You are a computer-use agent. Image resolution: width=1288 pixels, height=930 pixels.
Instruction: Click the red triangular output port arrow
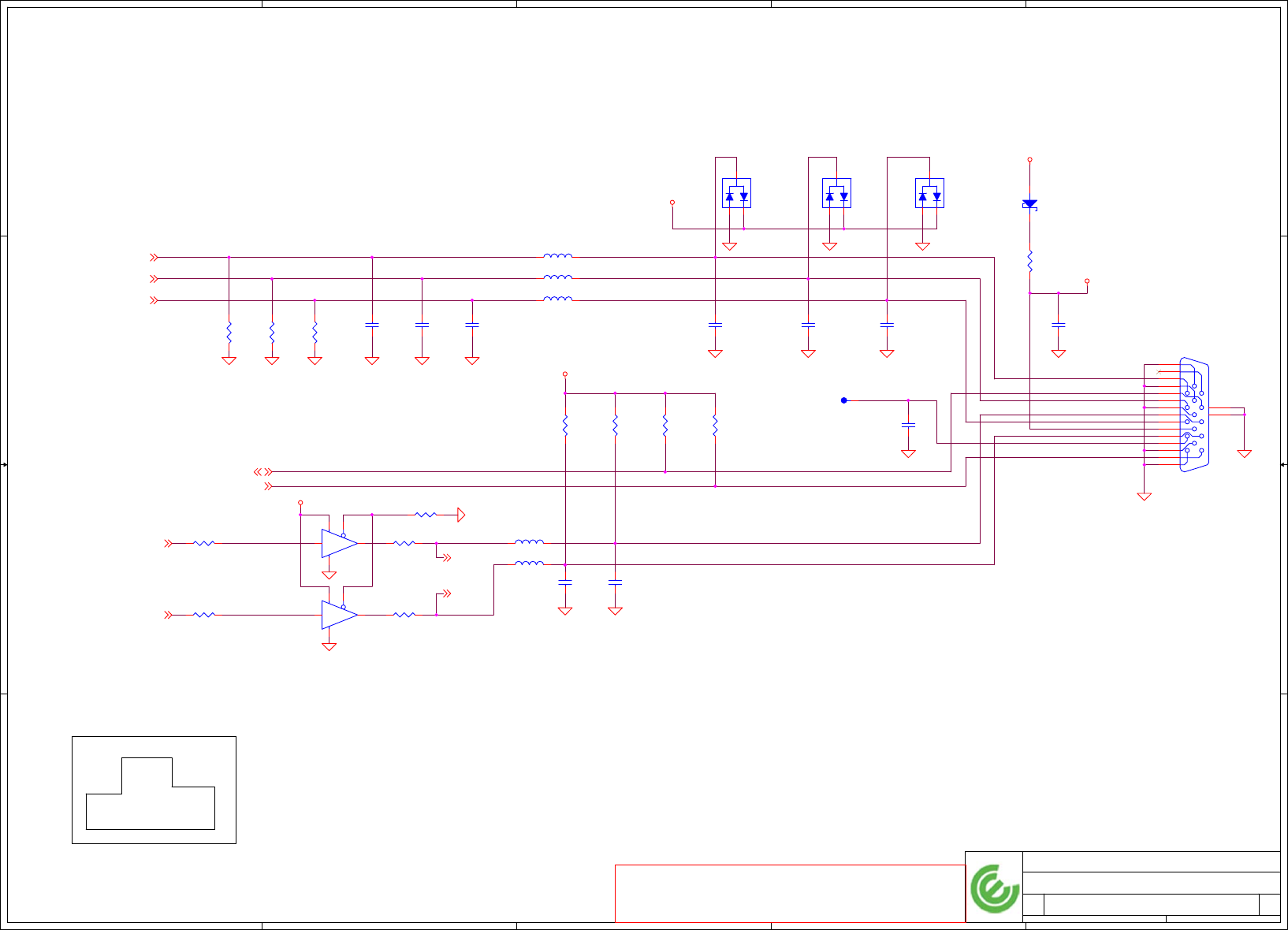click(461, 515)
